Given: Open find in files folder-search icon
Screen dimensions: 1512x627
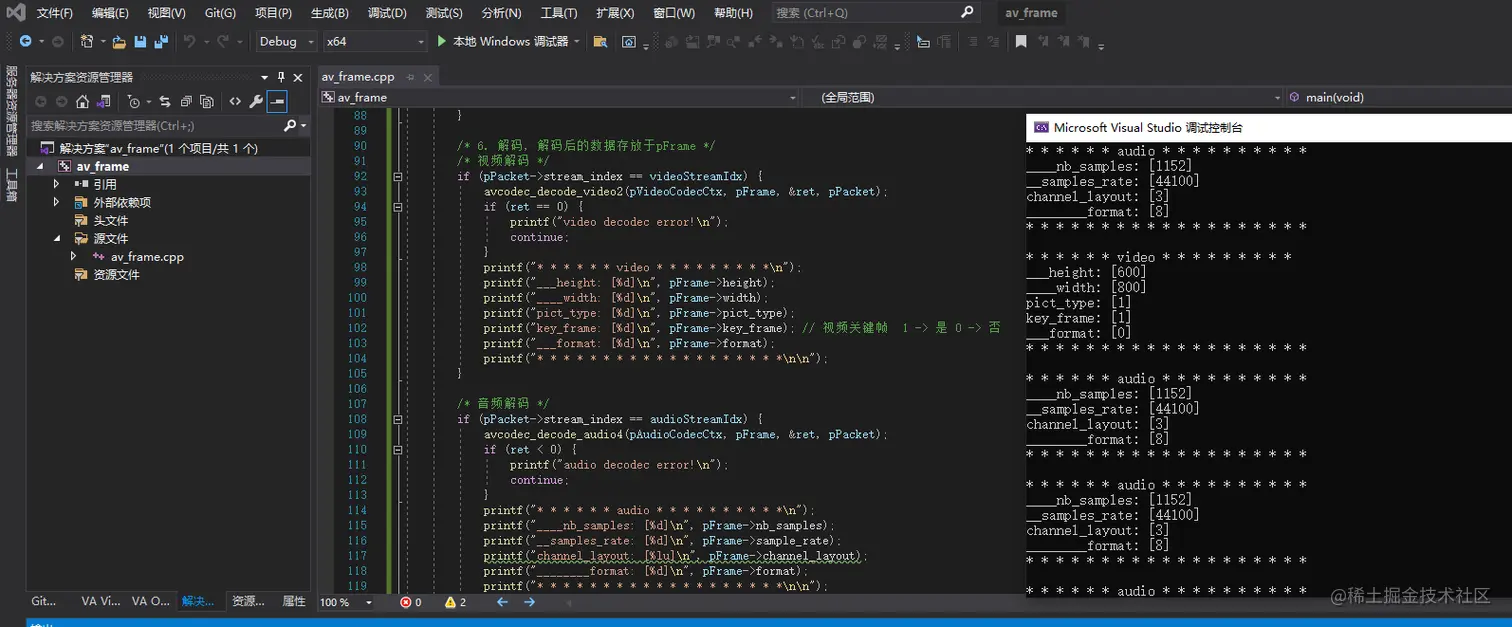Looking at the screenshot, I should (x=600, y=42).
